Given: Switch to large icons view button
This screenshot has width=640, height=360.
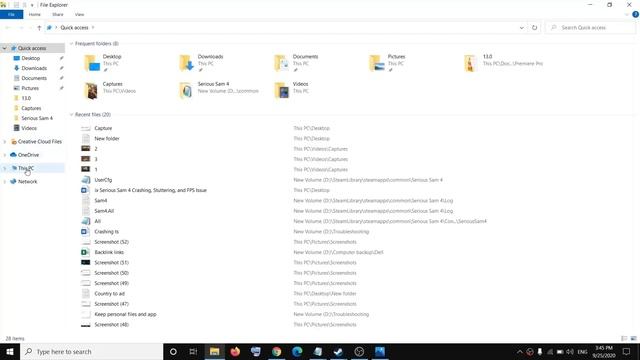Looking at the screenshot, I should tap(633, 338).
